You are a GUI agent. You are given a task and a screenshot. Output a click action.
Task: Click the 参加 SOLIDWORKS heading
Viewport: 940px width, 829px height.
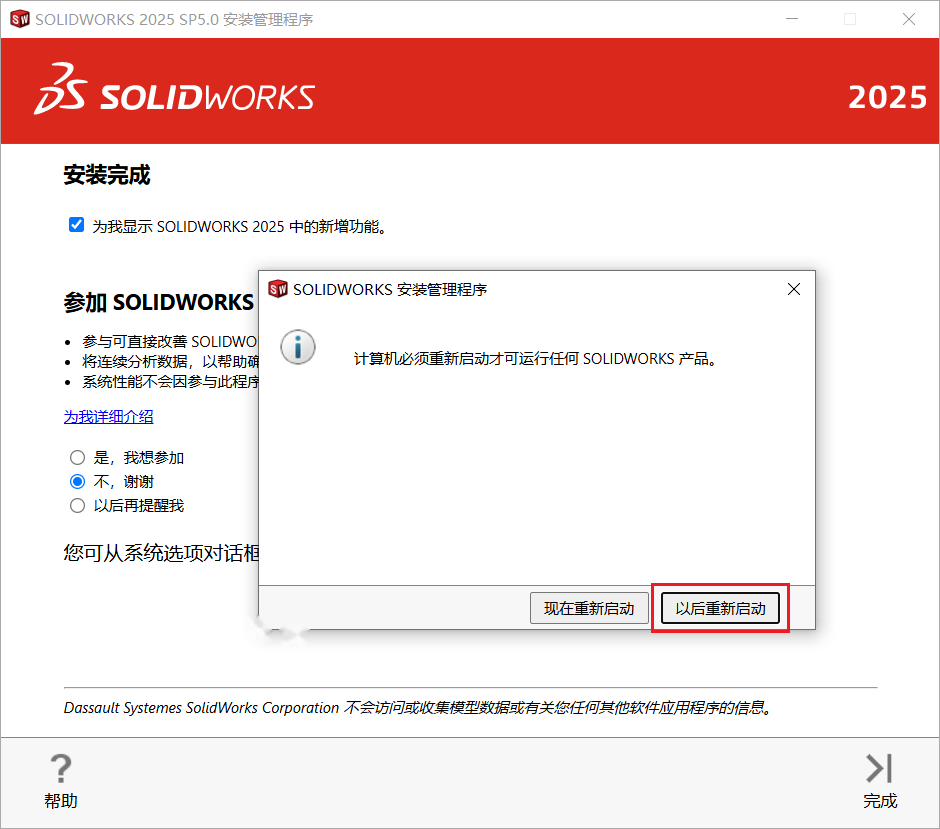159,302
